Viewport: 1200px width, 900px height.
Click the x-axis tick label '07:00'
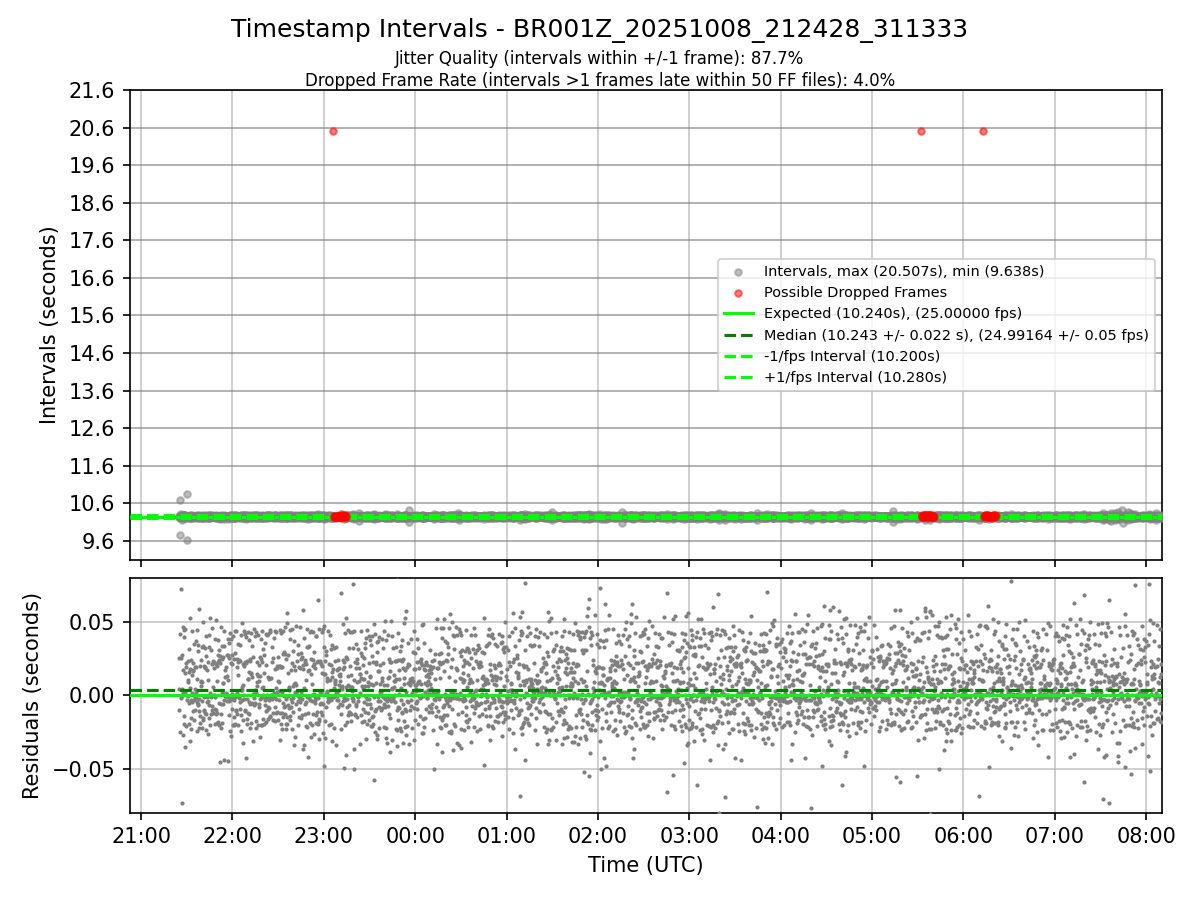coord(1055,836)
